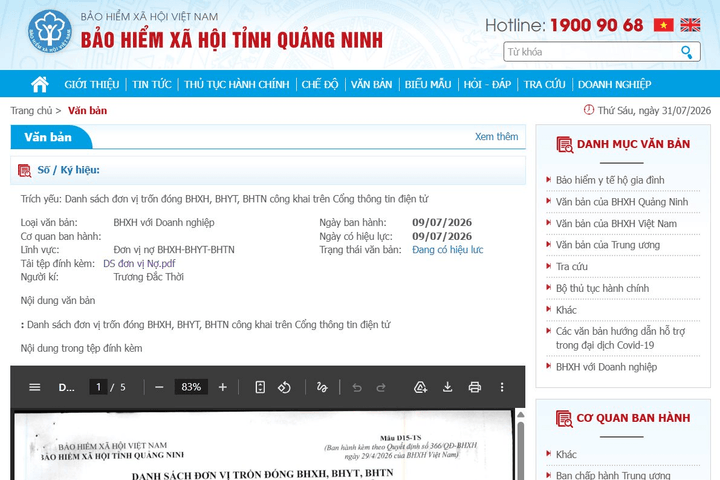Click the 09/07/2026 Ngày ban hành date
The height and width of the screenshot is (480, 720).
click(442, 222)
